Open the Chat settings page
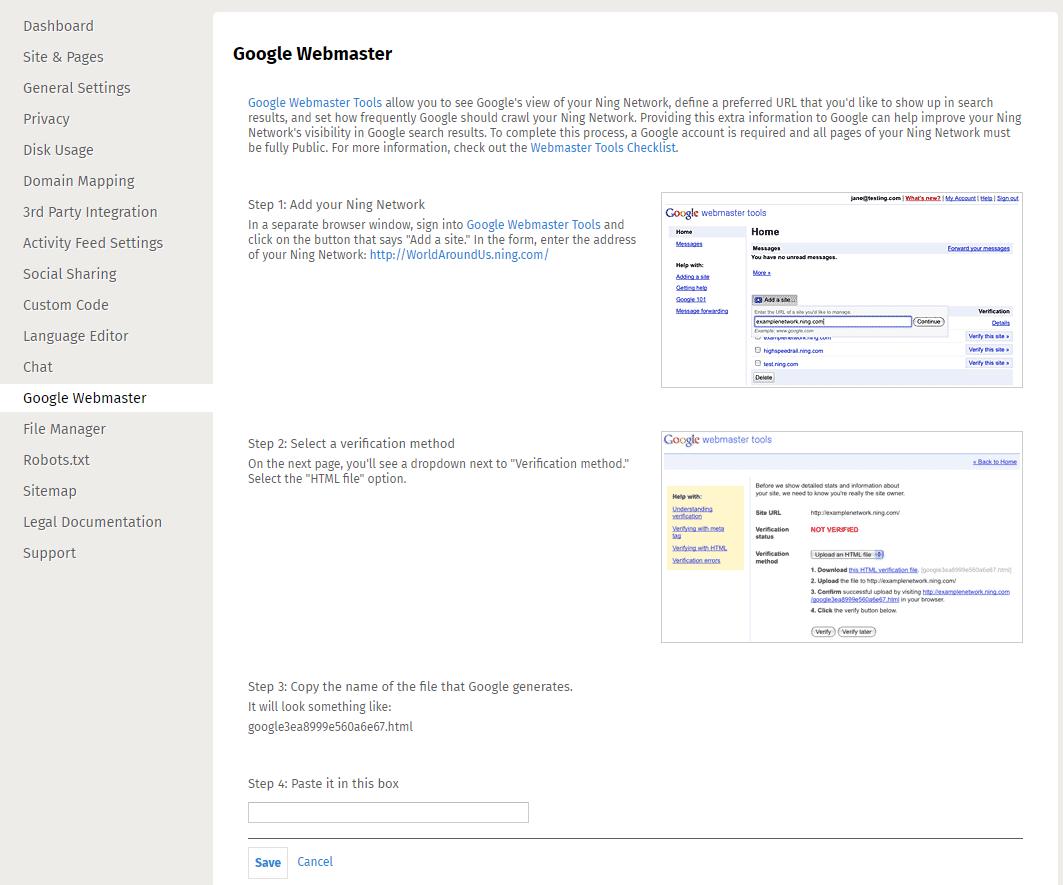This screenshot has height=885, width=1063. click(x=38, y=367)
